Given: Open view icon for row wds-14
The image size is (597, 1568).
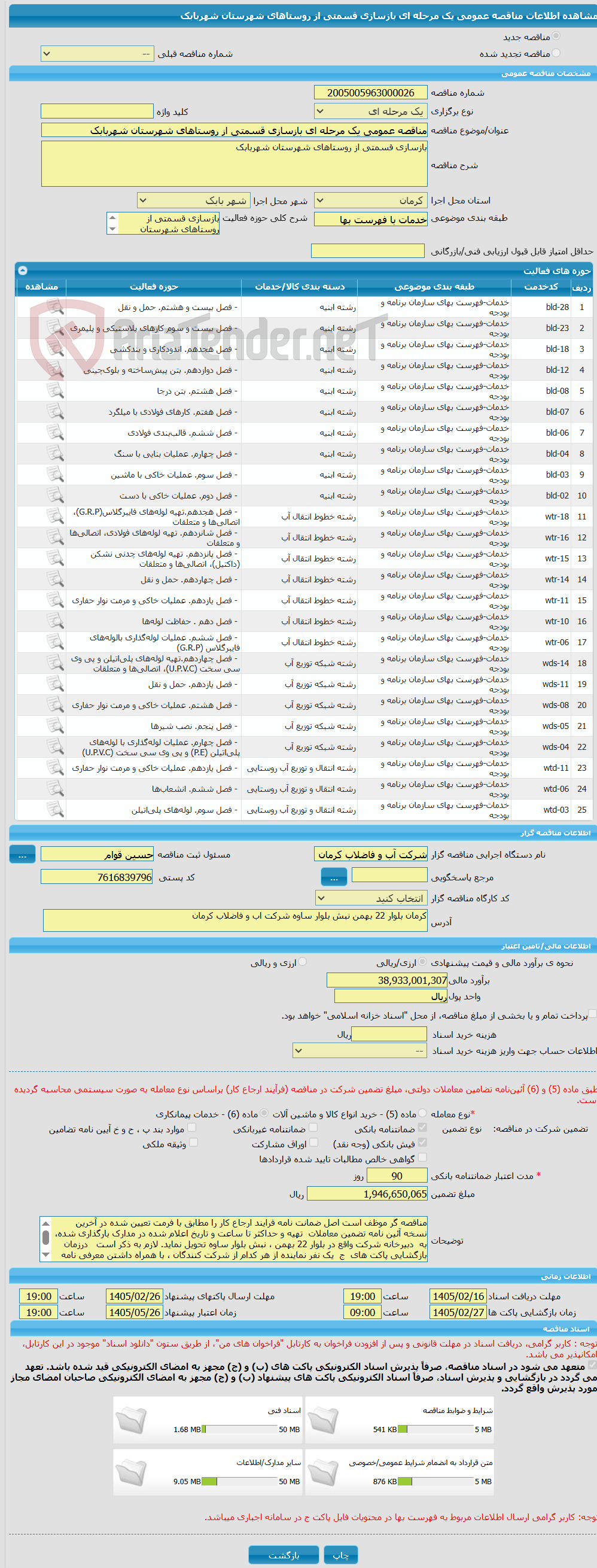Looking at the screenshot, I should 56,663.
